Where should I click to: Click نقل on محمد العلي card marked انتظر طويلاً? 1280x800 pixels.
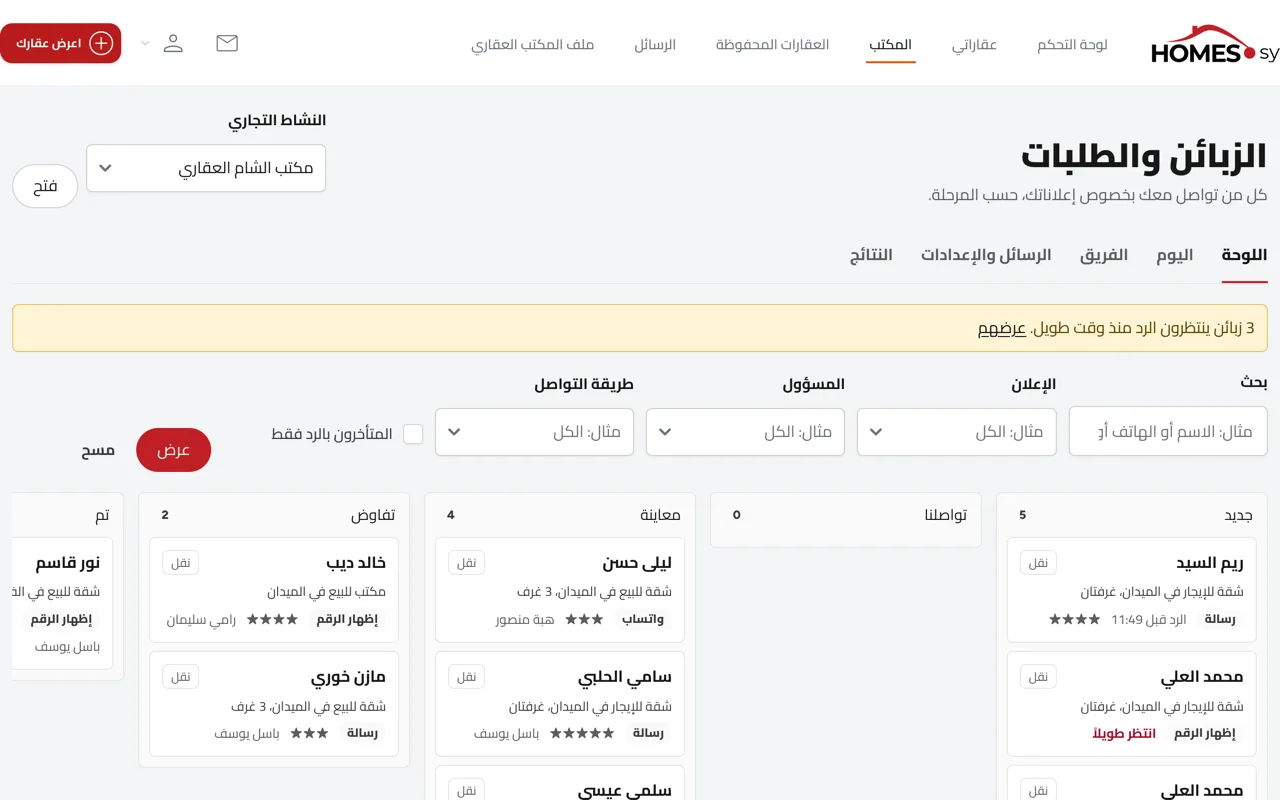coord(1039,677)
